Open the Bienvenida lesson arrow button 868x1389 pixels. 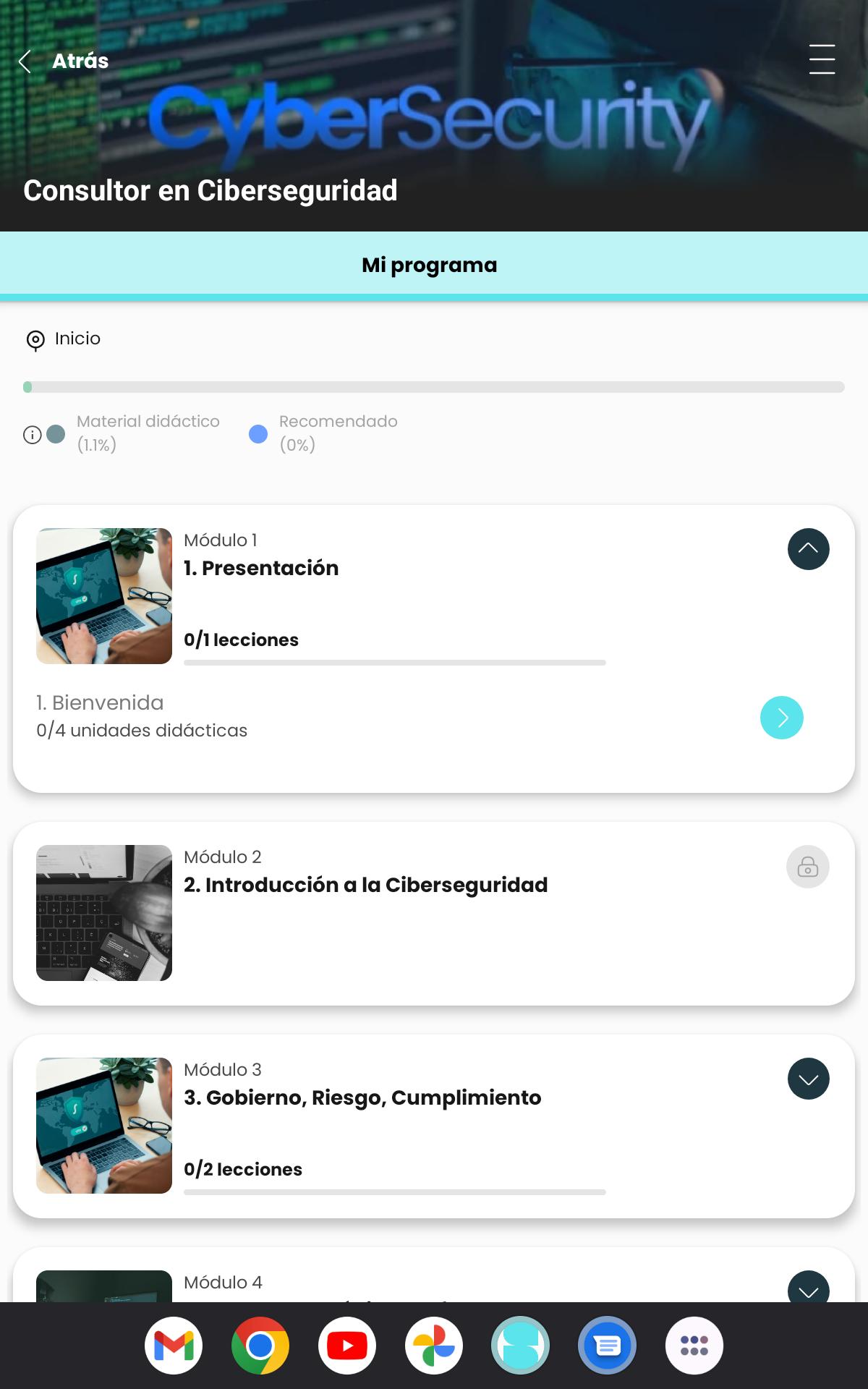pyautogui.click(x=782, y=718)
